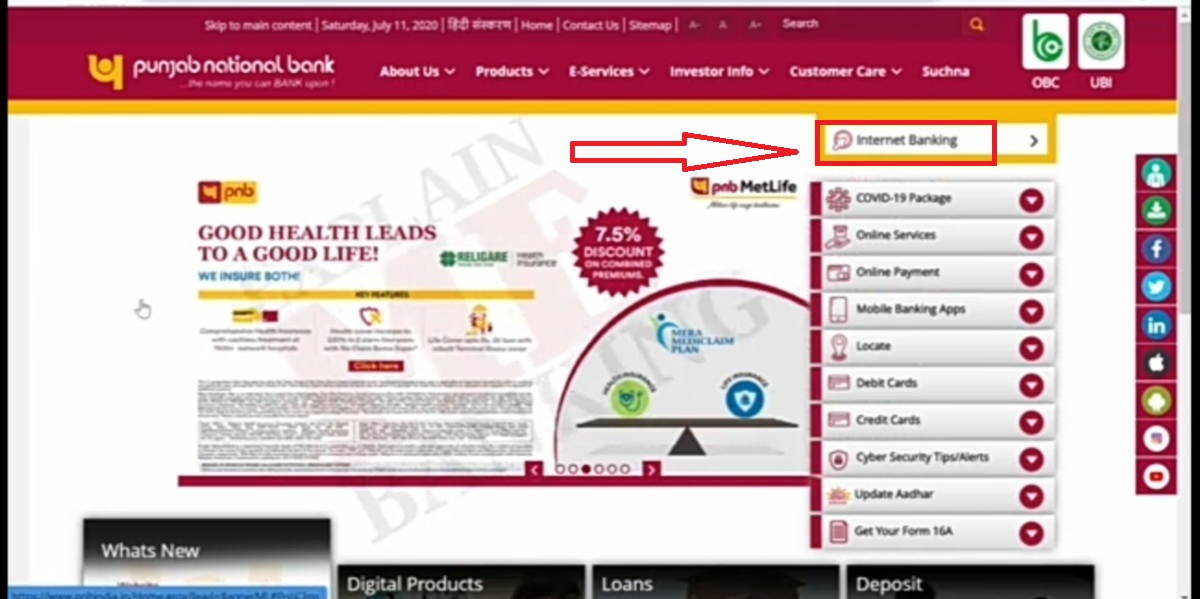Open the E-Services menu
Screen dimensions: 1200x599
click(x=608, y=72)
